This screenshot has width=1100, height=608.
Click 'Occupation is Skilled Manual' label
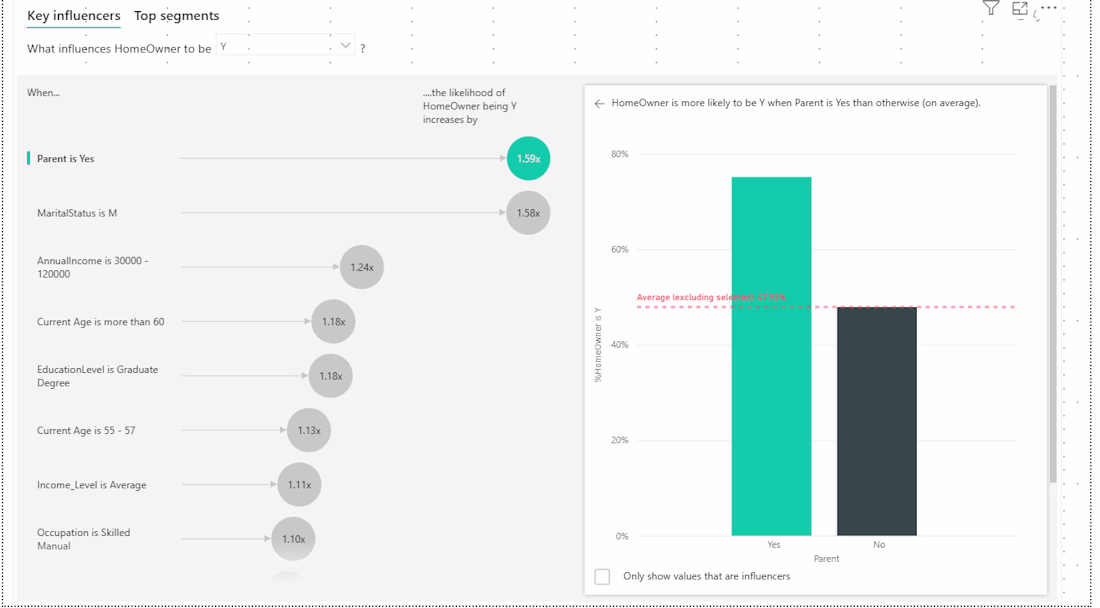83,539
